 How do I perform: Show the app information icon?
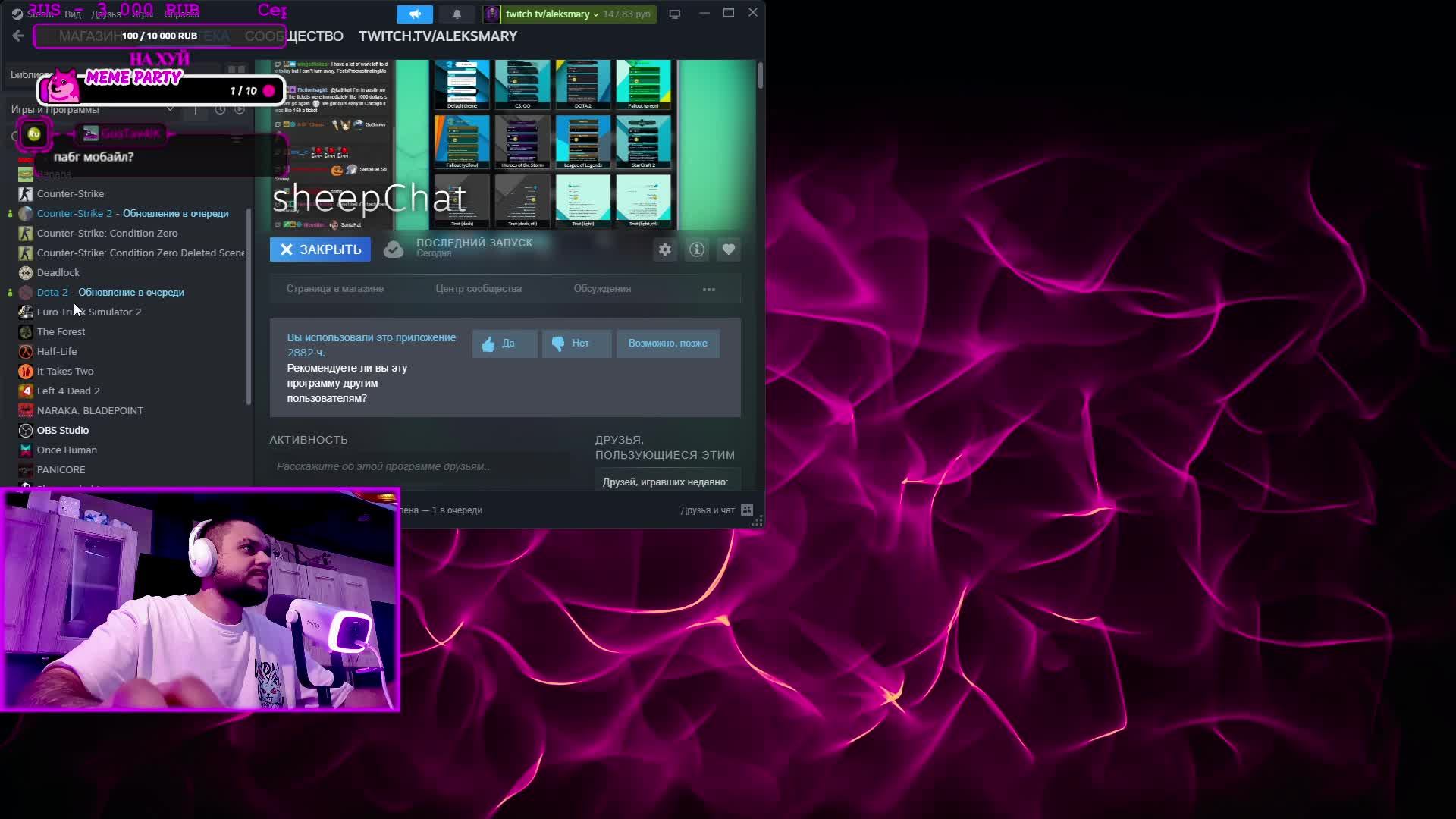click(697, 249)
